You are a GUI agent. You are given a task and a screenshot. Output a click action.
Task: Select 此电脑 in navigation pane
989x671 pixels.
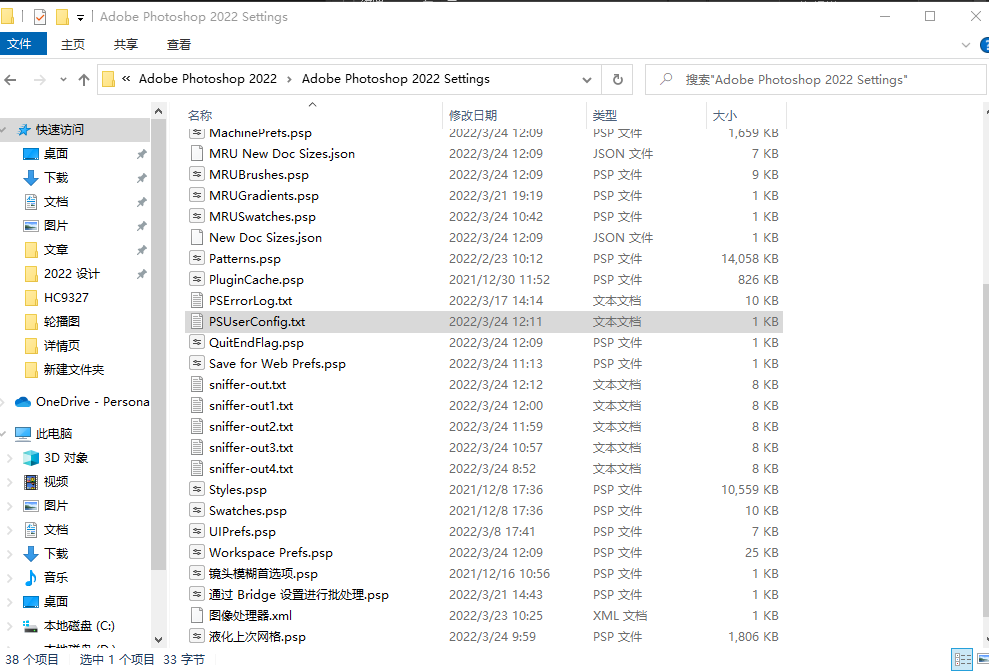click(54, 433)
